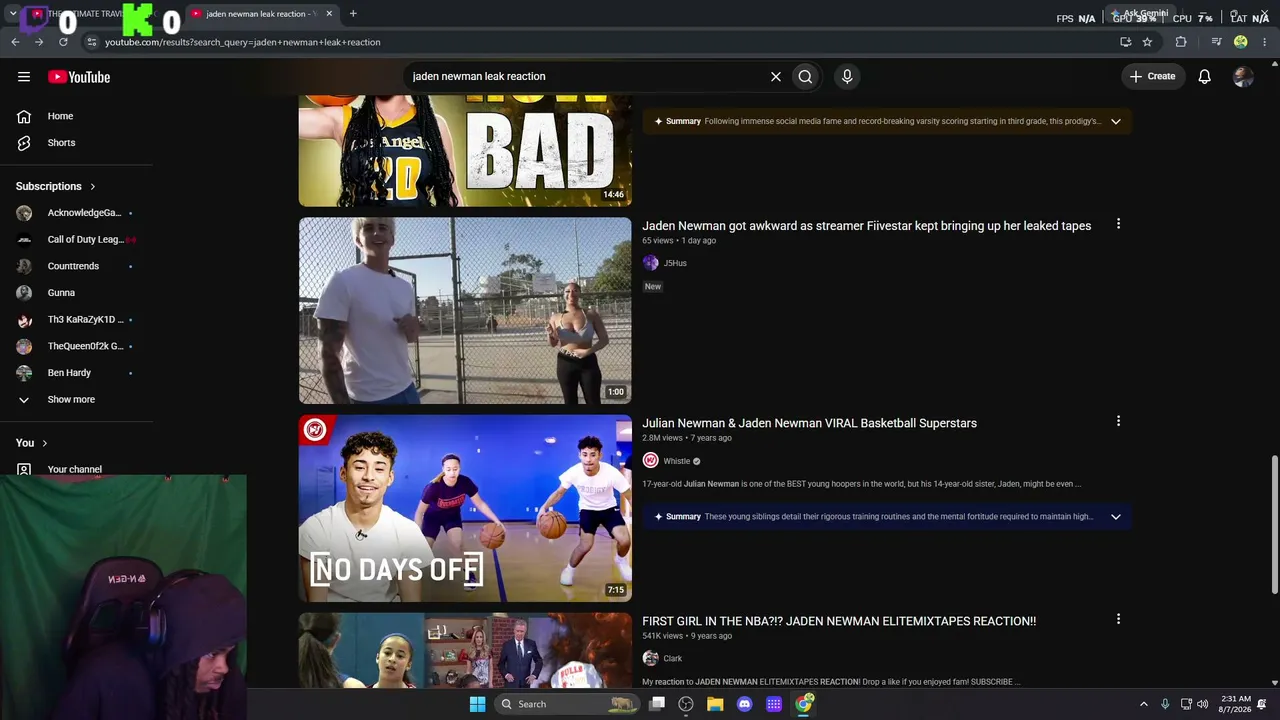This screenshot has height=720, width=1280.
Task: Click the YouTube logo
Action: 79,77
